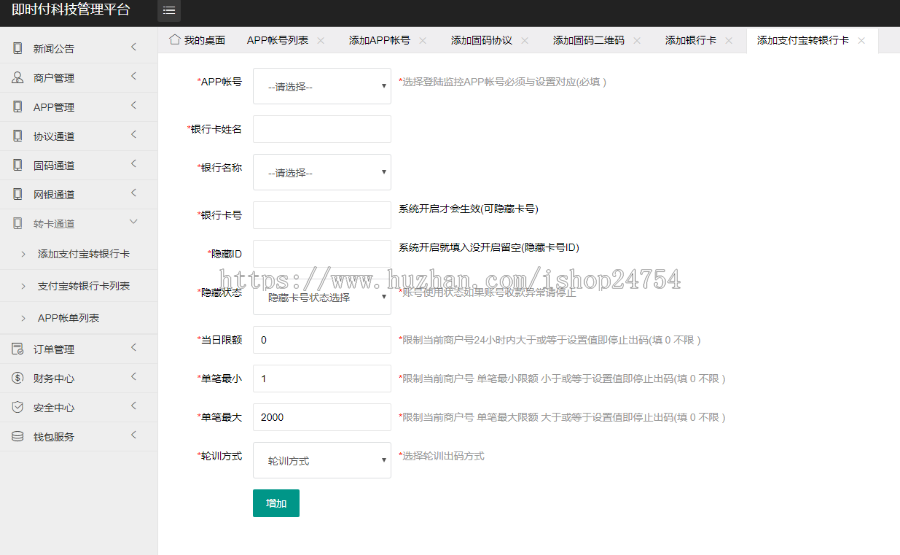Screen dimensions: 900x555
Task: Click the 协议通道 sidebar icon
Action: (x=18, y=136)
